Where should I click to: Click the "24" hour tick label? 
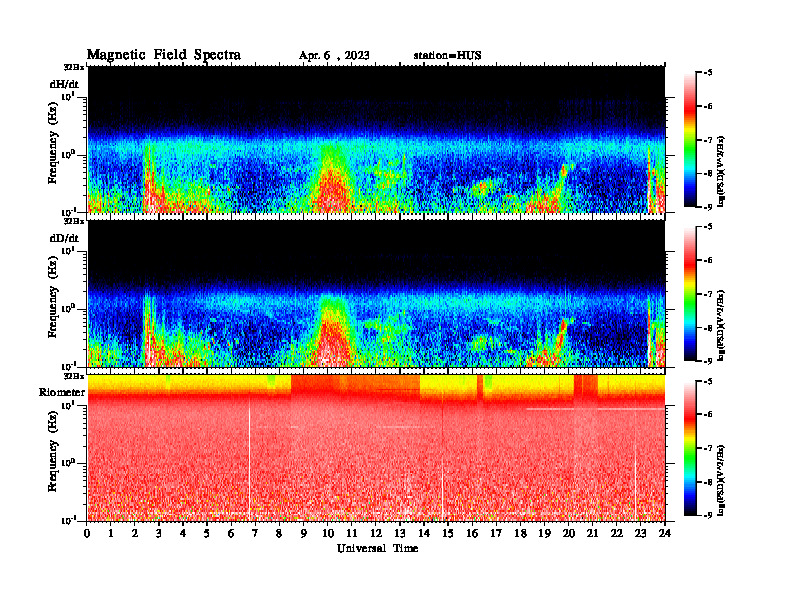click(x=665, y=533)
